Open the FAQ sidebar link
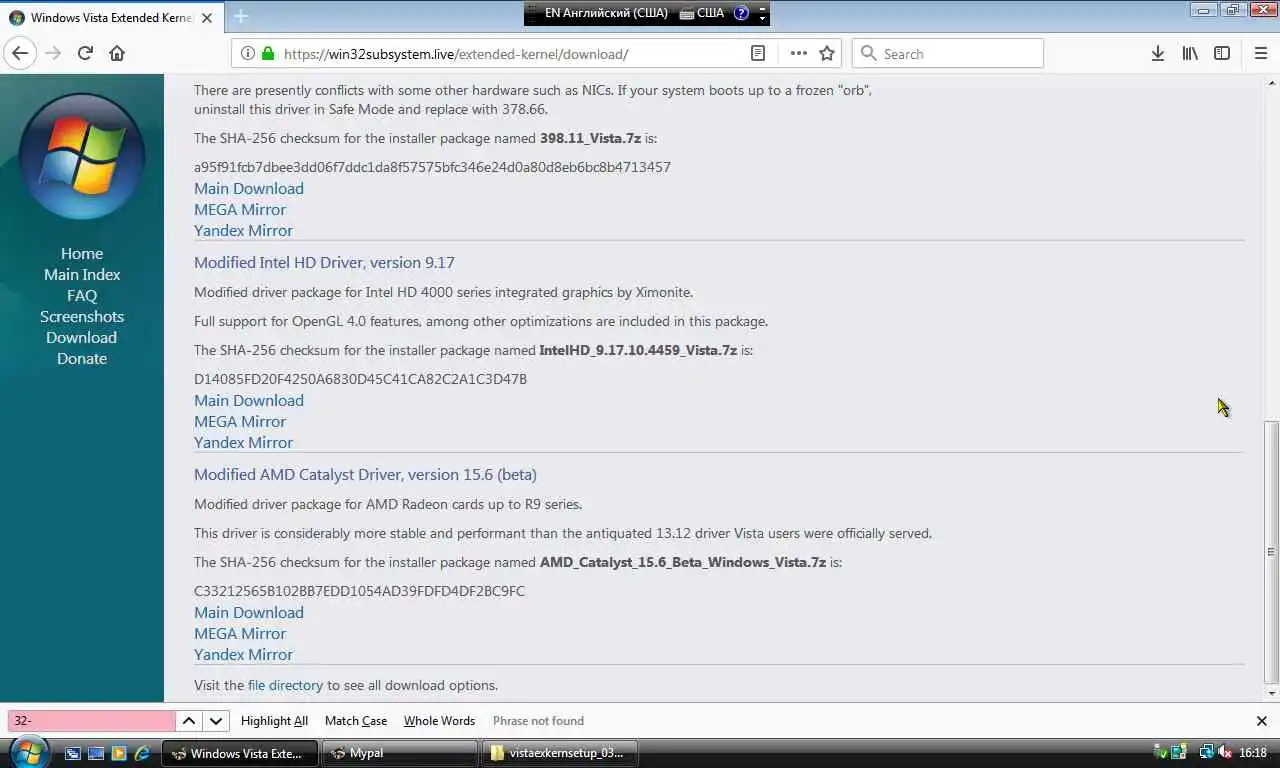The width and height of the screenshot is (1280, 768). point(82,296)
